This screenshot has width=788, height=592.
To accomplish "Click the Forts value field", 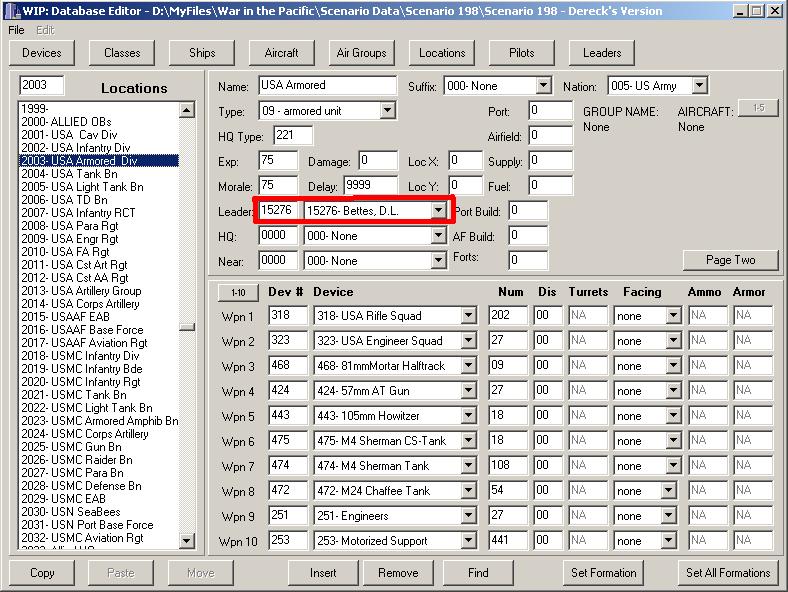I will 528,260.
